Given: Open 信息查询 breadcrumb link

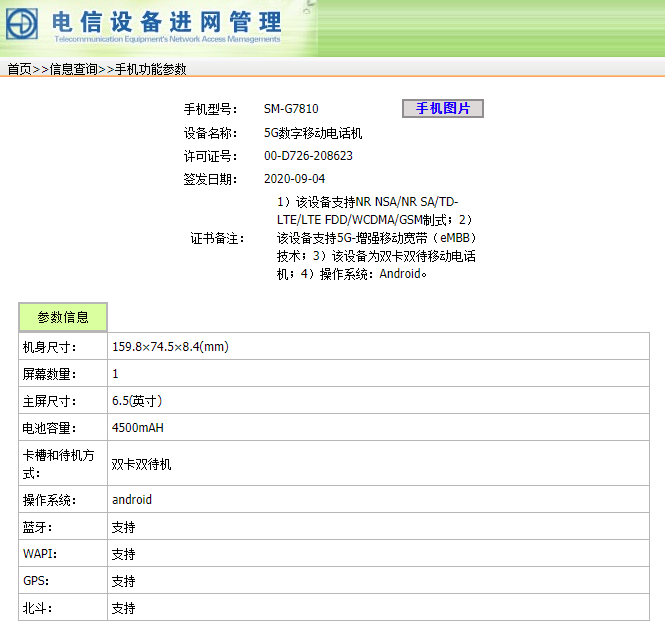Looking at the screenshot, I should (73, 69).
